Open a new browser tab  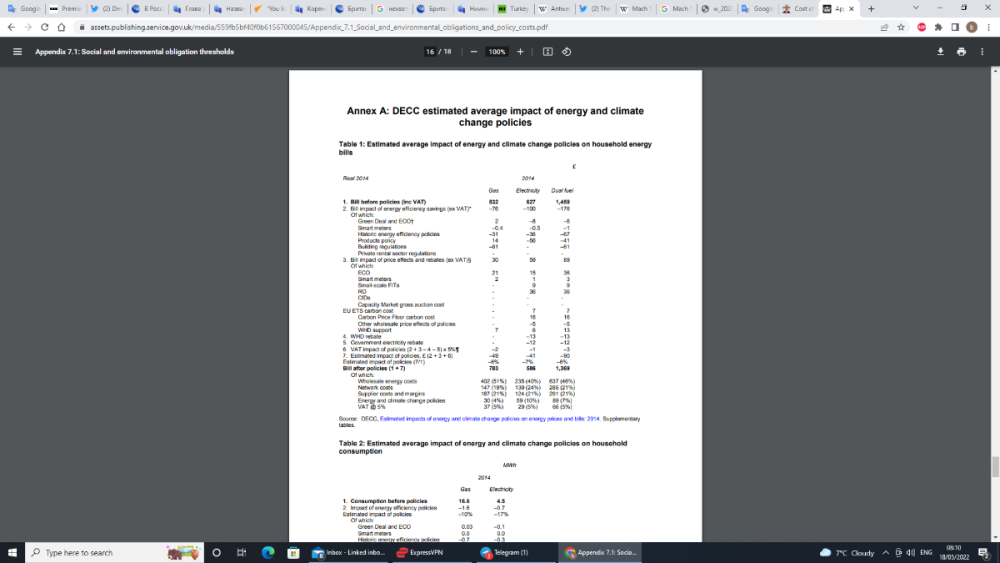tap(871, 8)
